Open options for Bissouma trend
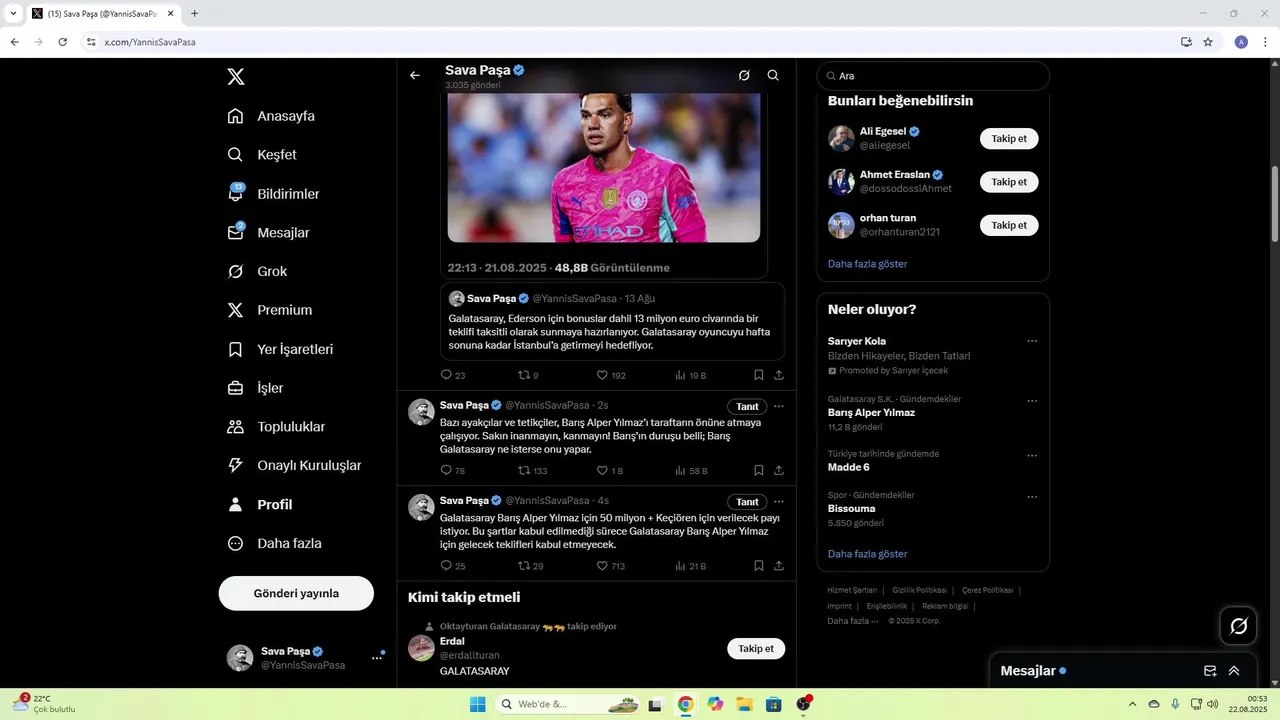Viewport: 1280px width, 720px height. (1032, 497)
